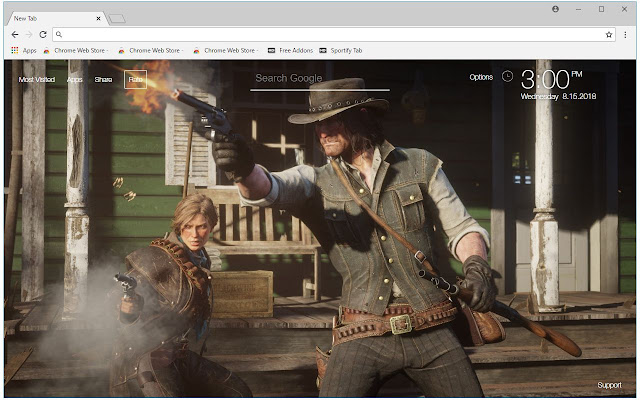640x400 pixels.
Task: Open the Support link
Action: 609,385
